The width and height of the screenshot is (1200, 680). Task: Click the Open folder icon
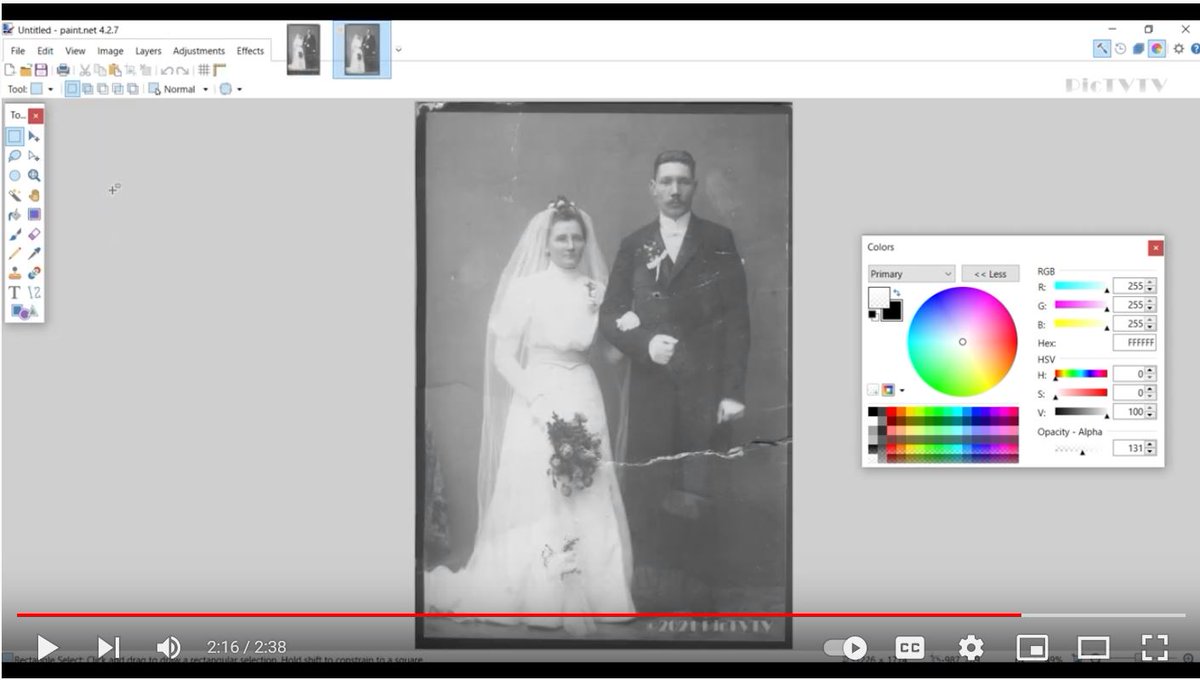tap(26, 70)
